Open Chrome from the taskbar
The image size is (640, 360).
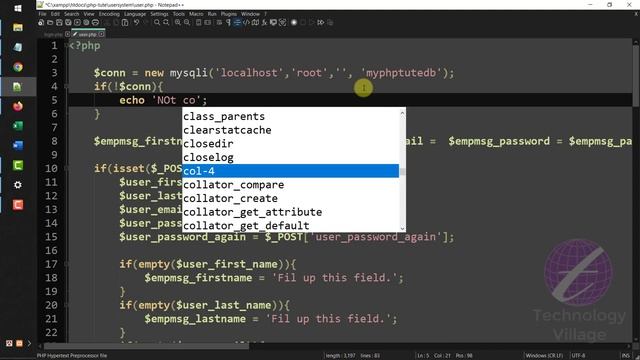[x=18, y=67]
